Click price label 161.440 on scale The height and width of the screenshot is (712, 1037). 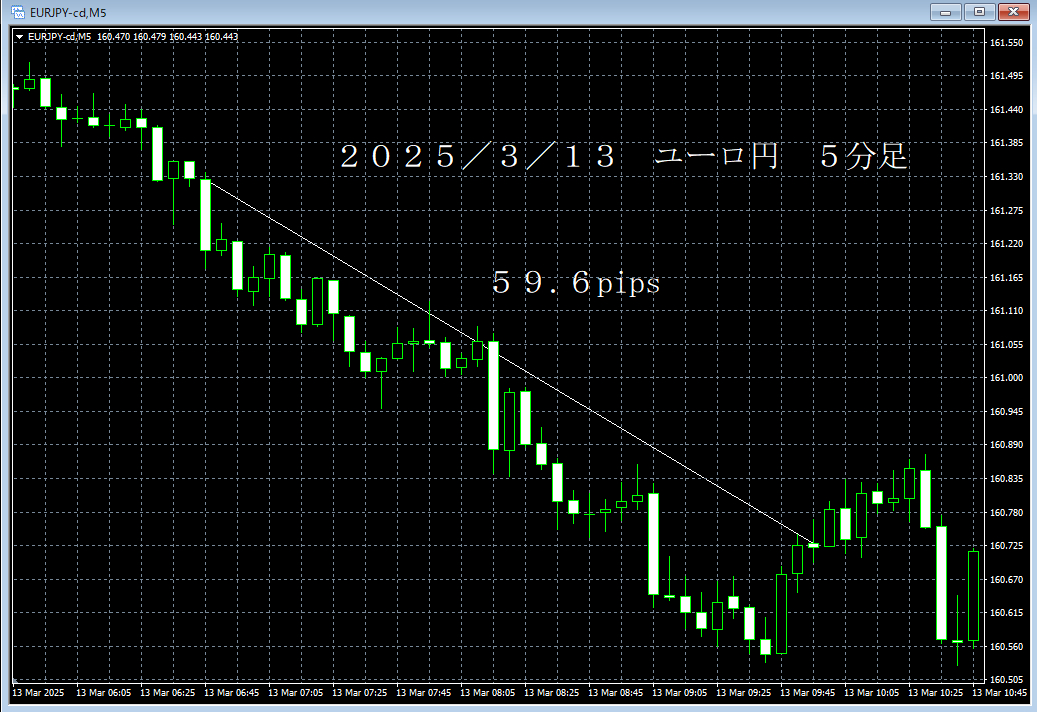(x=1006, y=110)
